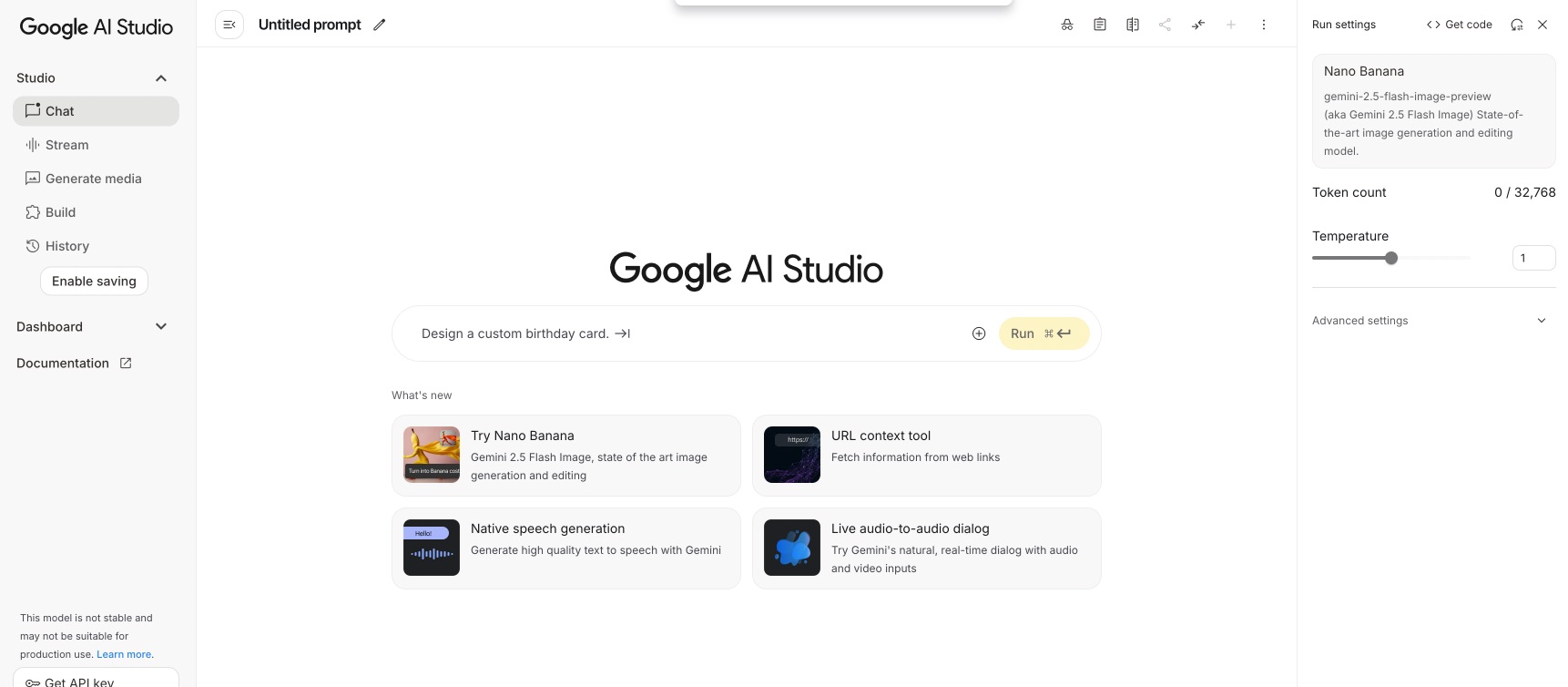Edit the Untitled prompt title
Viewport: 1568px width, 687px height.
tap(380, 25)
